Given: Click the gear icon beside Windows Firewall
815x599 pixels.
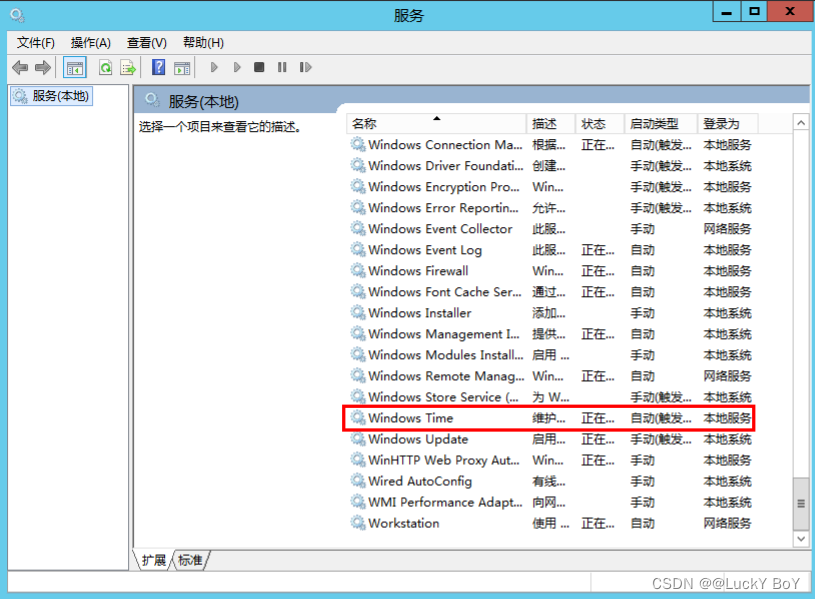Looking at the screenshot, I should point(358,270).
